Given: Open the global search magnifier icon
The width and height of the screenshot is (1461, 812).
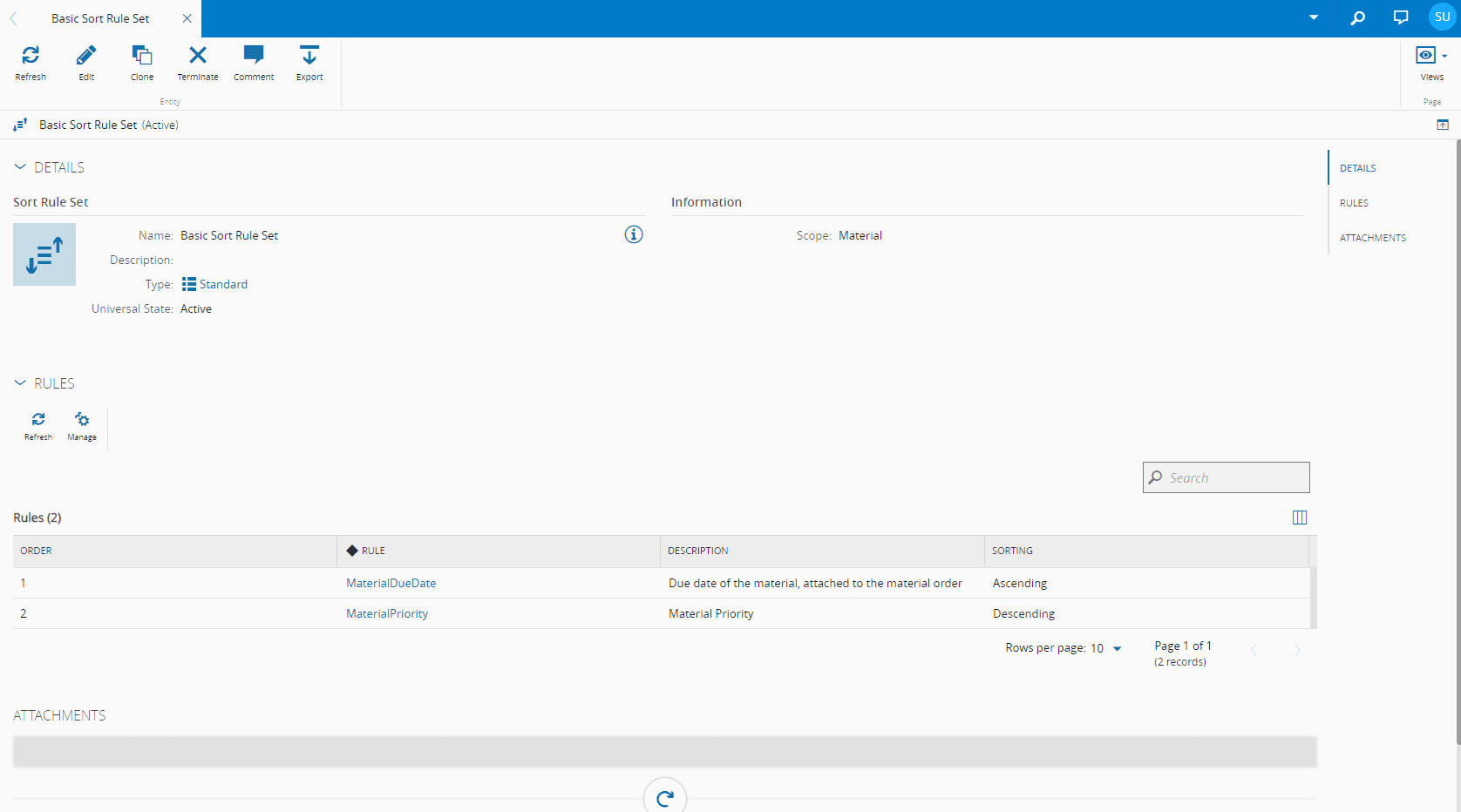Looking at the screenshot, I should pyautogui.click(x=1357, y=17).
